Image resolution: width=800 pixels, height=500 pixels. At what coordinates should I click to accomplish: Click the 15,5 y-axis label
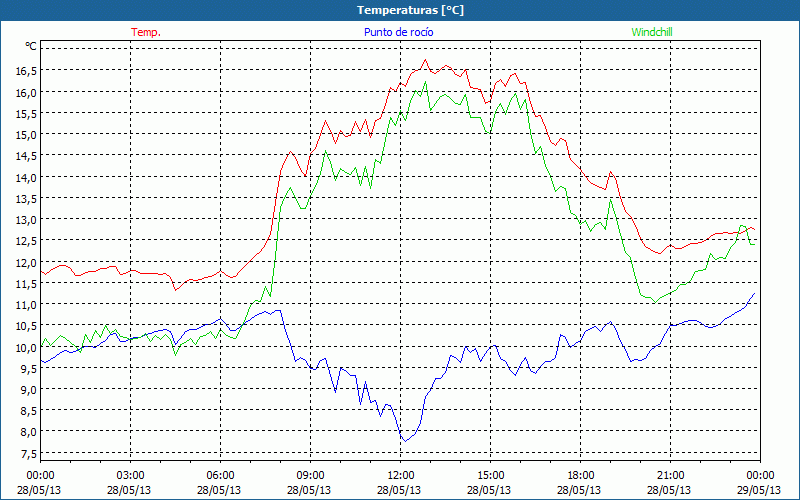[x=26, y=114]
